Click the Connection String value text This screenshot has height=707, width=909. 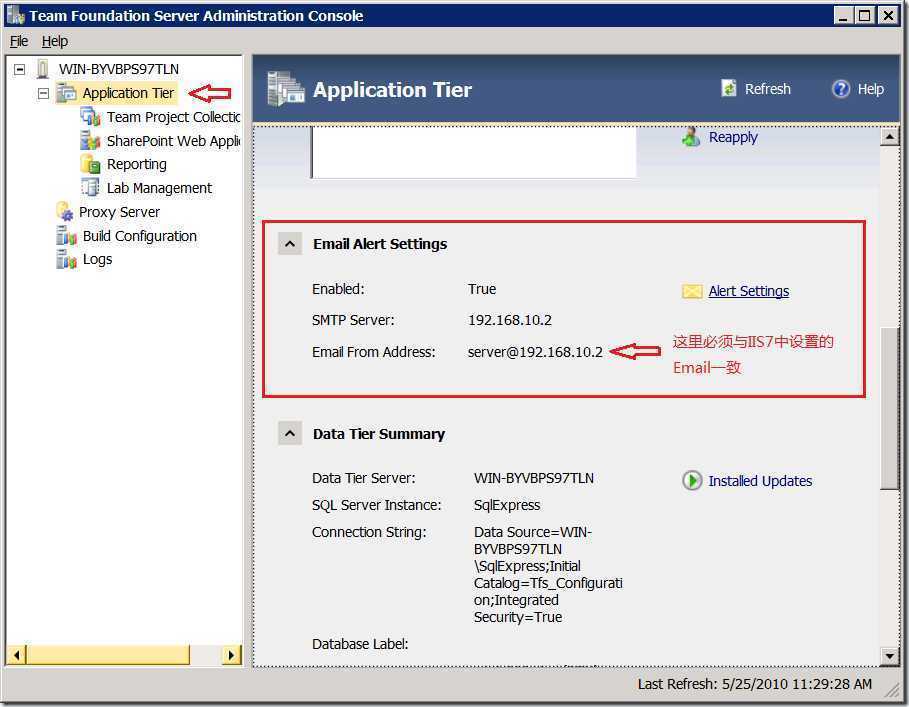click(x=548, y=574)
